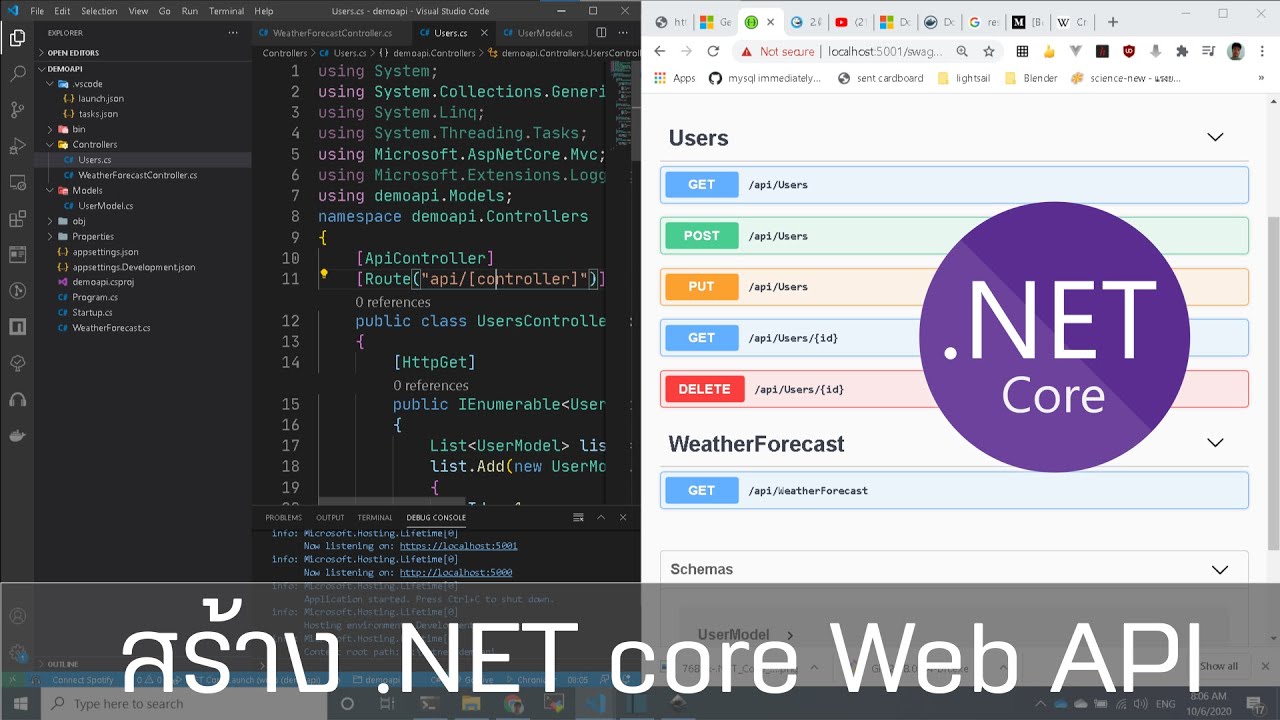This screenshot has width=1280, height=720.
Task: Click the Chrome address bar URL
Action: pyautogui.click(x=885, y=51)
